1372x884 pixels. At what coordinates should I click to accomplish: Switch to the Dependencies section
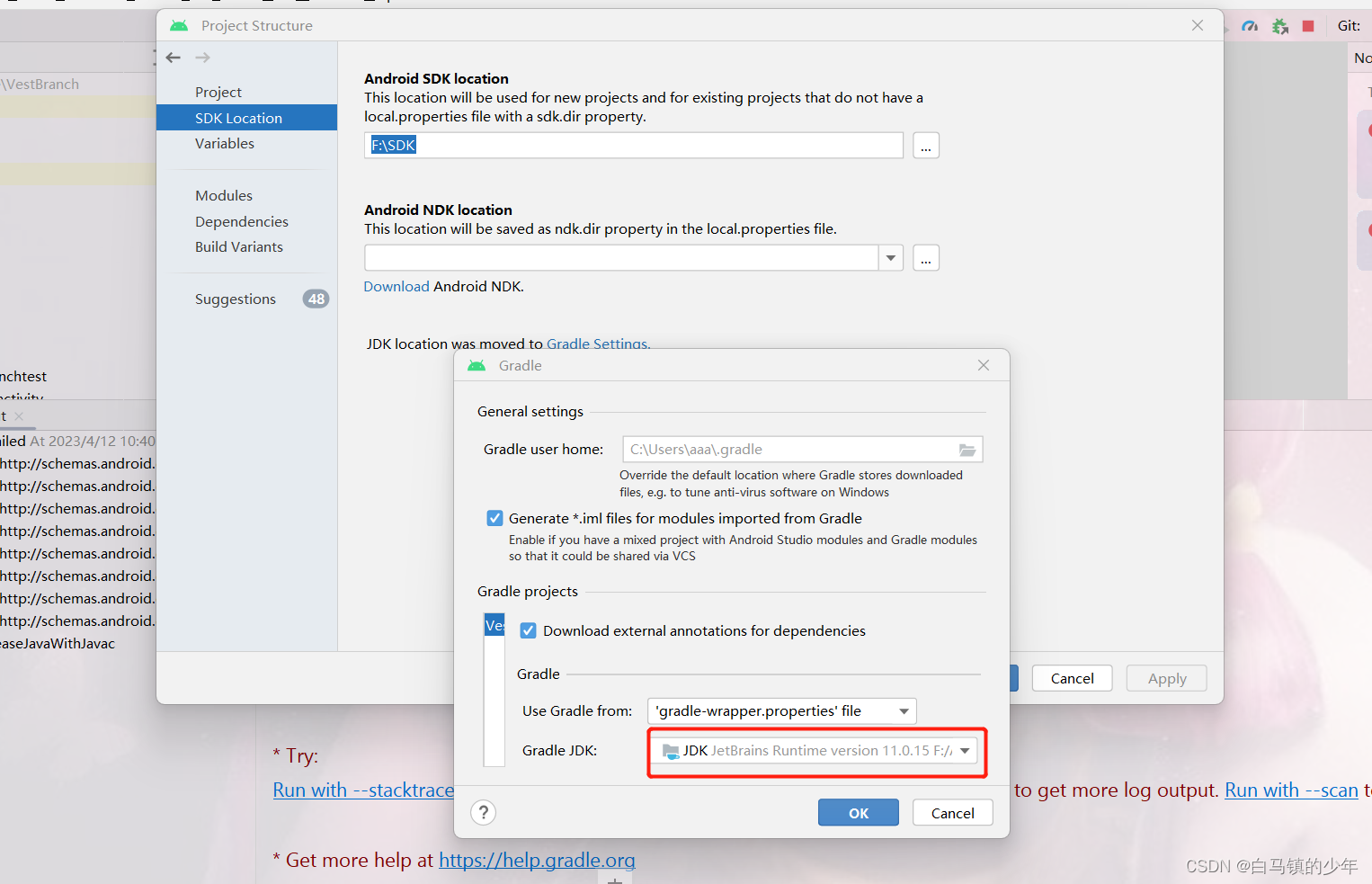241,221
